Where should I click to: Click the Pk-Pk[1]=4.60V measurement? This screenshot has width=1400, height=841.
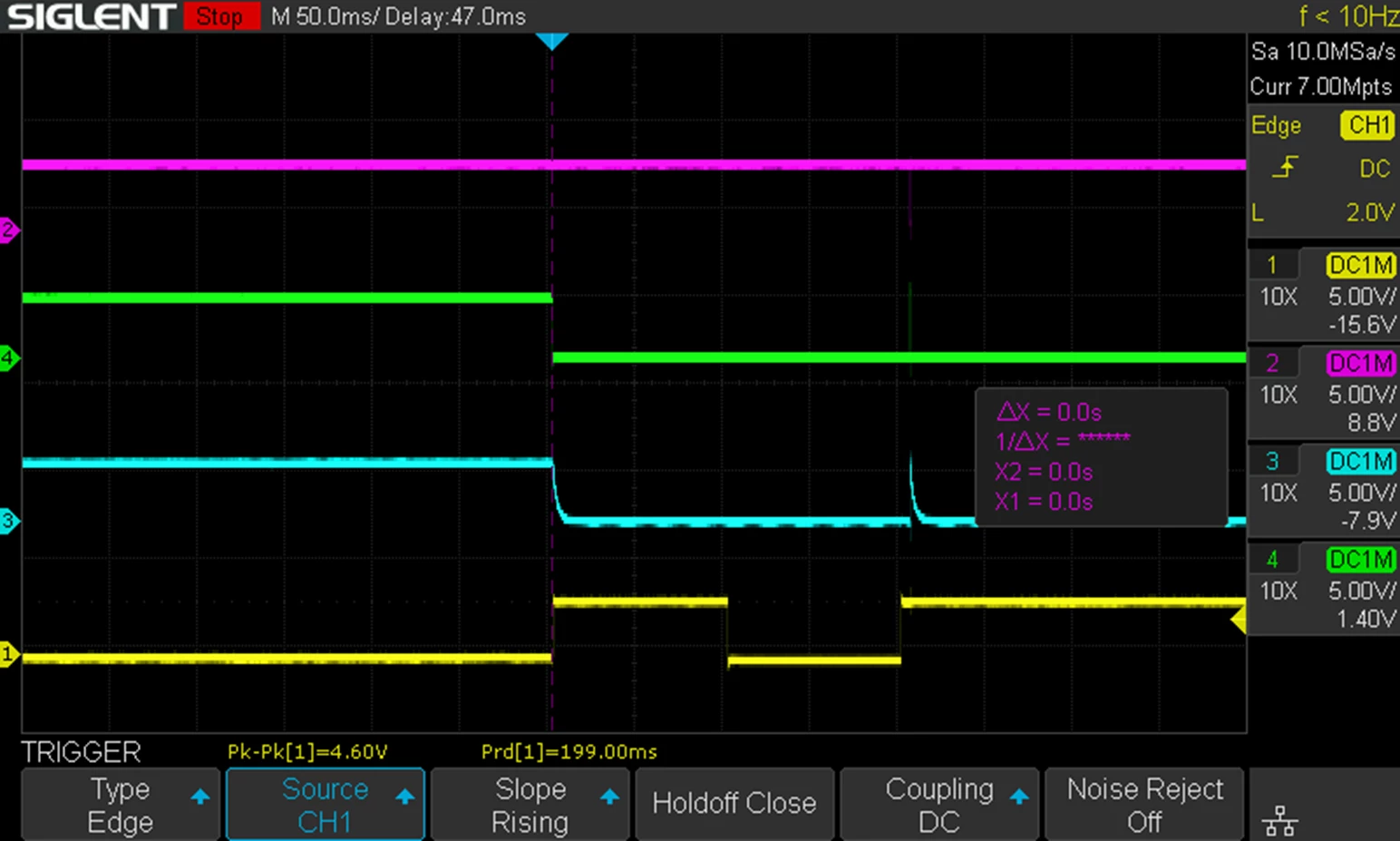[x=307, y=751]
